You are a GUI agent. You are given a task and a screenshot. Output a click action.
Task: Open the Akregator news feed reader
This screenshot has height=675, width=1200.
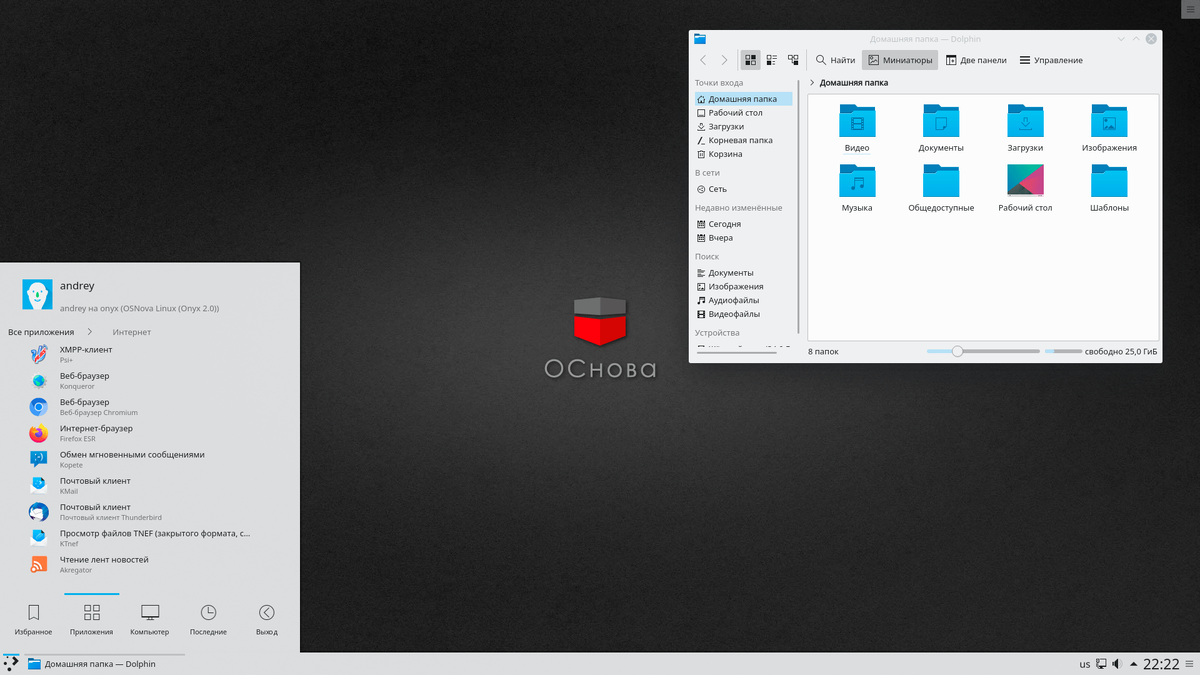coord(38,565)
